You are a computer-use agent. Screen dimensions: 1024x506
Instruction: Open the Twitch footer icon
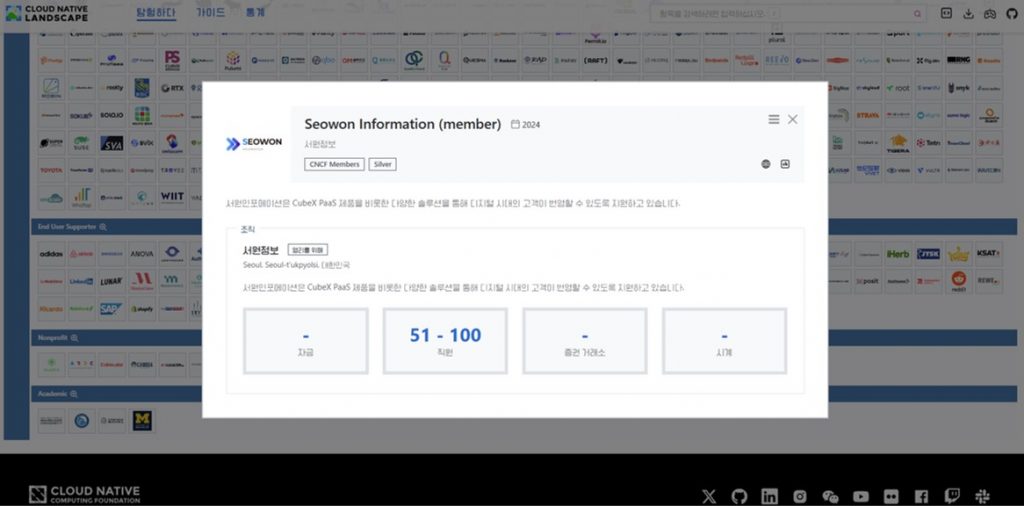click(952, 496)
